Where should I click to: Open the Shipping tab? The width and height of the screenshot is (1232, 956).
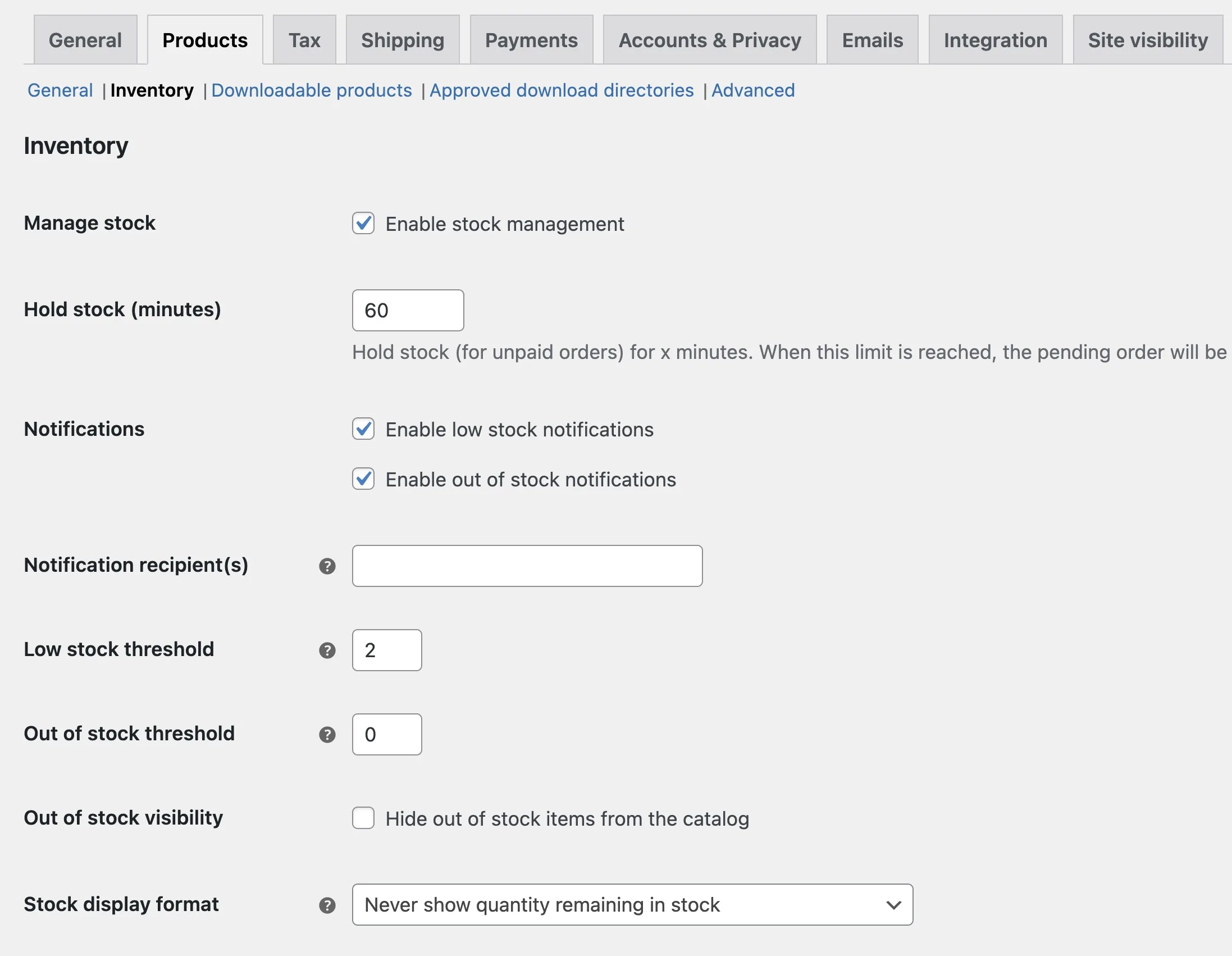(403, 40)
